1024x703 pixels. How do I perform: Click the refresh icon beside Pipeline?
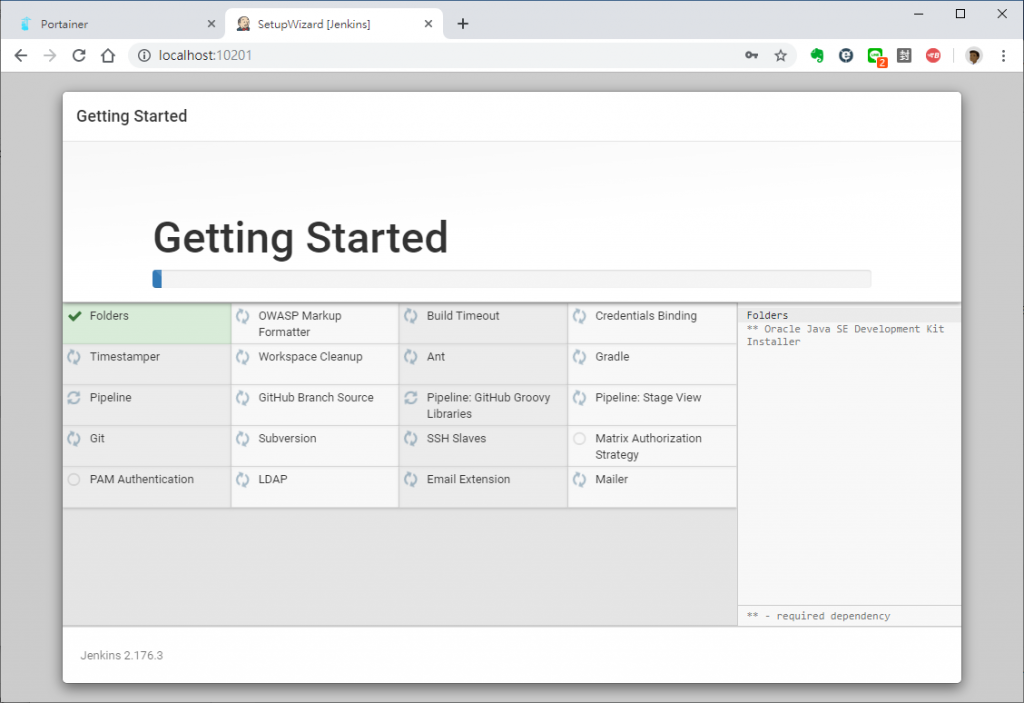coord(74,398)
